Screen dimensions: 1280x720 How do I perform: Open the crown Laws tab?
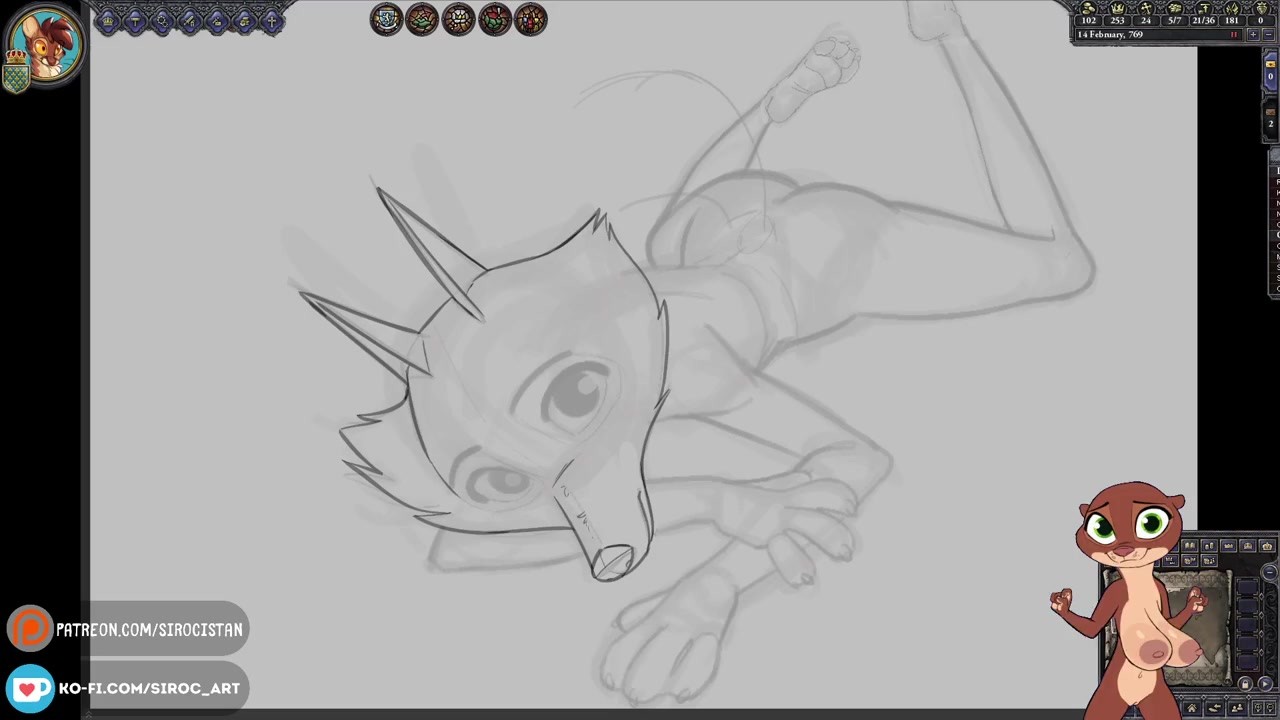[108, 21]
